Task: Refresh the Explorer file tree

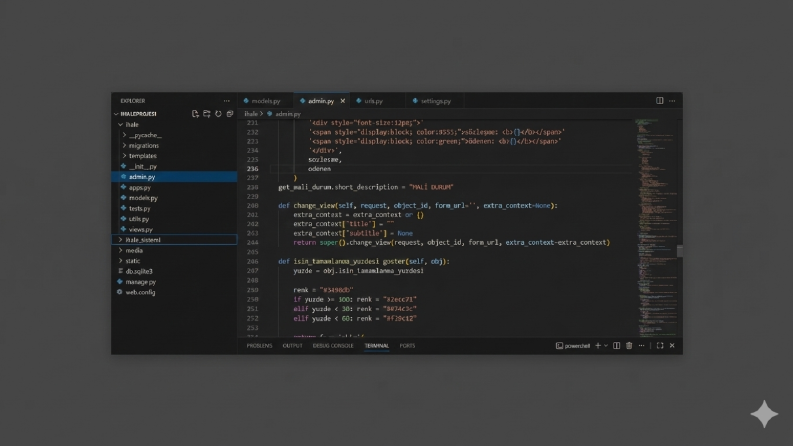Action: 218,114
